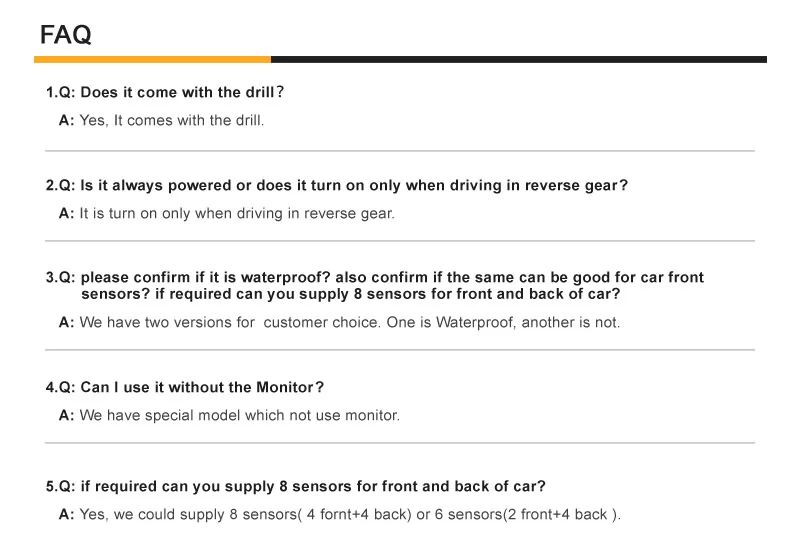Open question 2 about reverse gear power
This screenshot has width=800, height=550.
[337, 185]
